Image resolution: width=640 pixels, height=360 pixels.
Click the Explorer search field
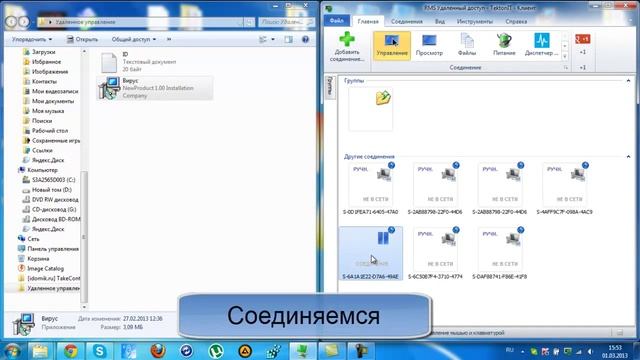tap(287, 22)
